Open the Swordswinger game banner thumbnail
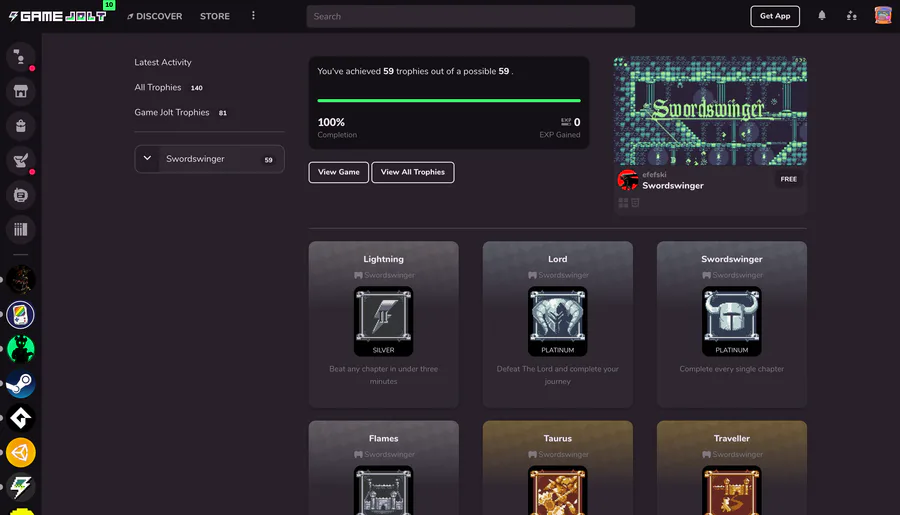The height and width of the screenshot is (515, 900). [710, 111]
